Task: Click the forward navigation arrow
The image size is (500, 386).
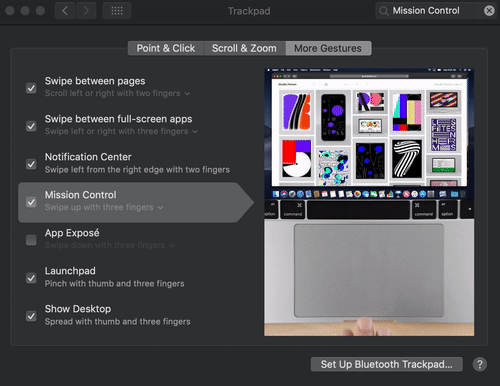Action: [x=86, y=11]
